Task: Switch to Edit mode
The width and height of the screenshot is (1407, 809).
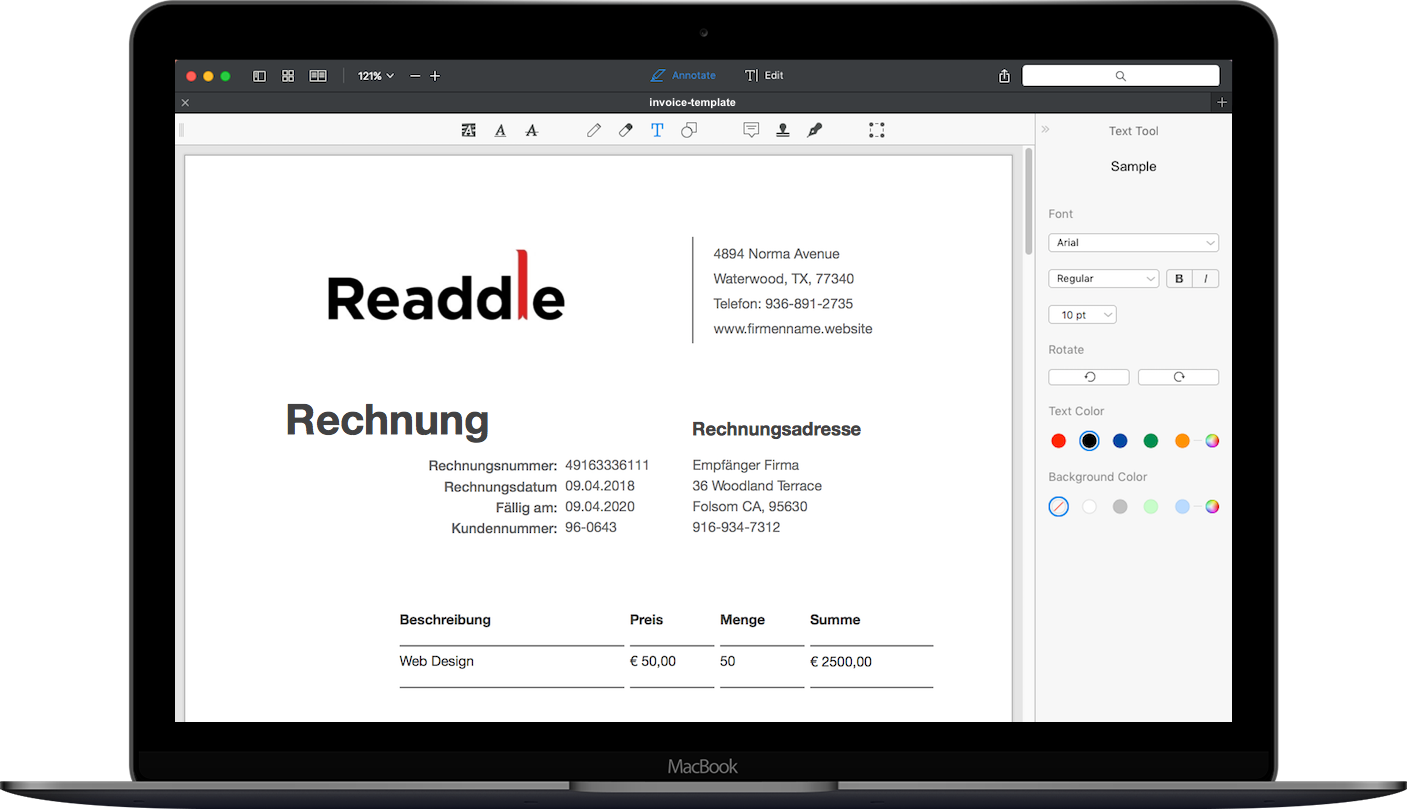Action: point(764,76)
